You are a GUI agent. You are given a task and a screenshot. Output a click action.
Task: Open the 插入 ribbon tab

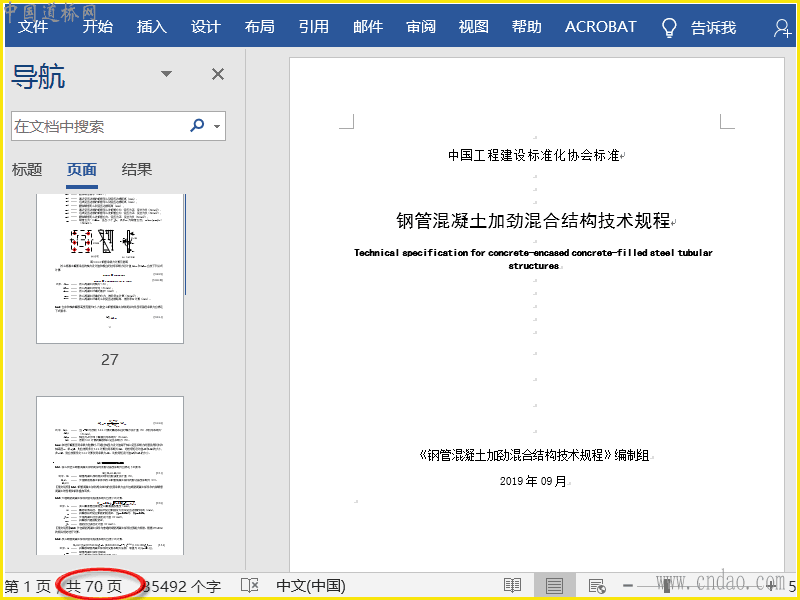coord(152,27)
